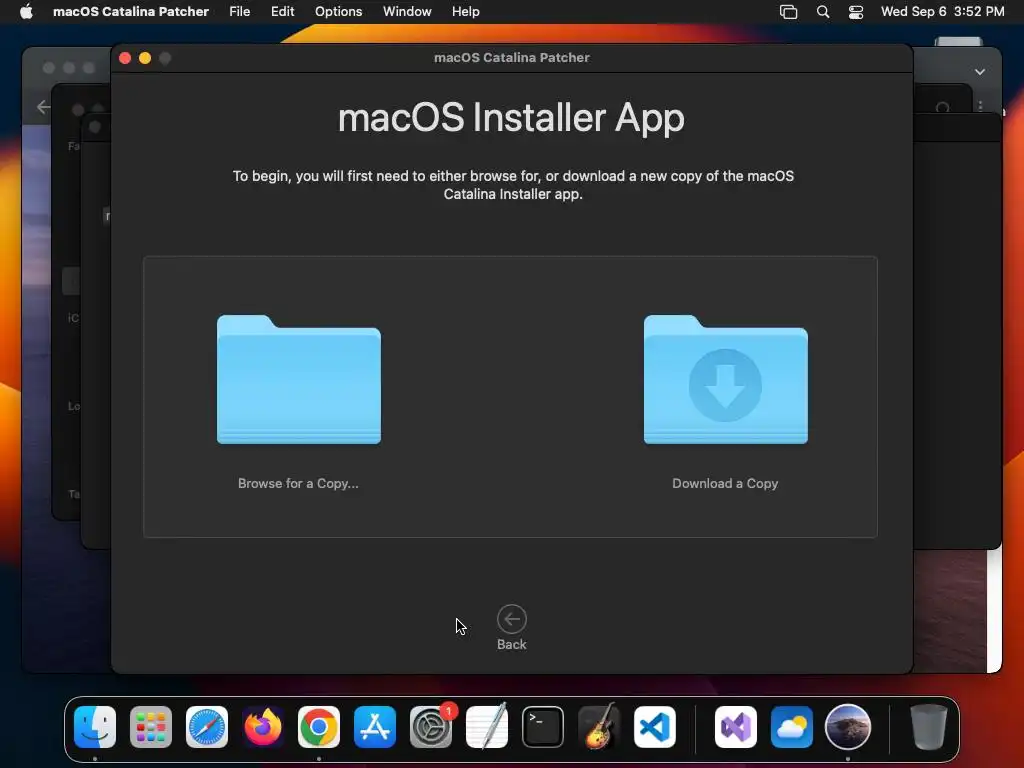Open the Edit menu
Image resolution: width=1024 pixels, height=768 pixels.
(x=283, y=11)
